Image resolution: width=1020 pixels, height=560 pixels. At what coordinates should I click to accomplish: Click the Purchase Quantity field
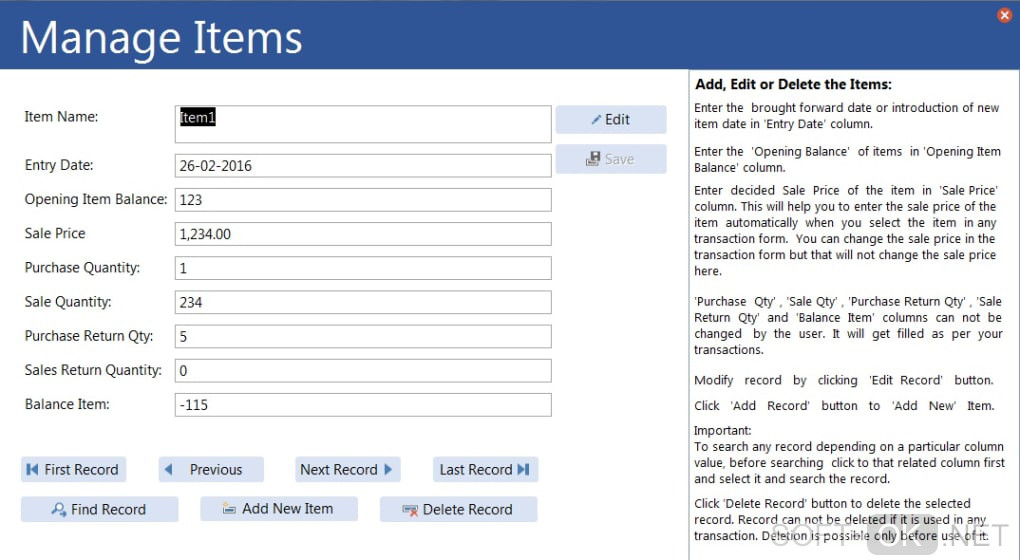(363, 268)
